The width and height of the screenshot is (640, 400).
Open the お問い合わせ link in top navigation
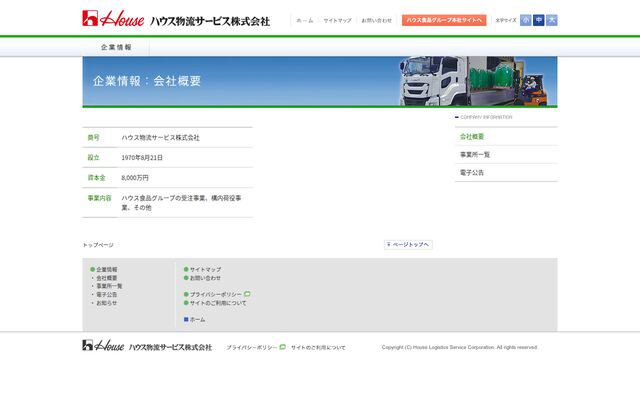point(376,20)
